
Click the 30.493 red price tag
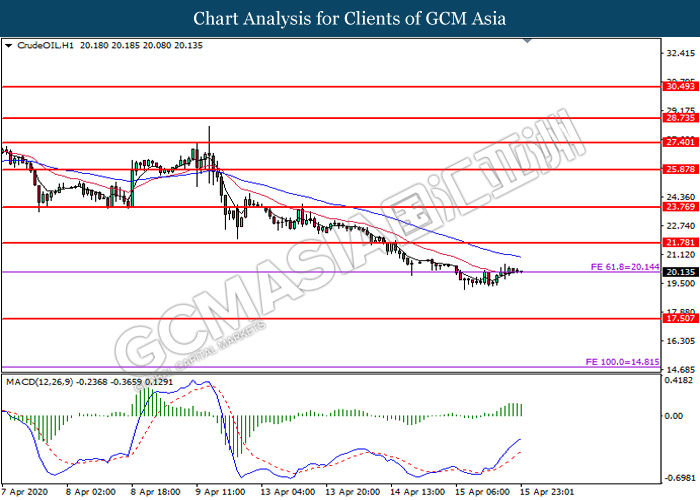coord(679,87)
